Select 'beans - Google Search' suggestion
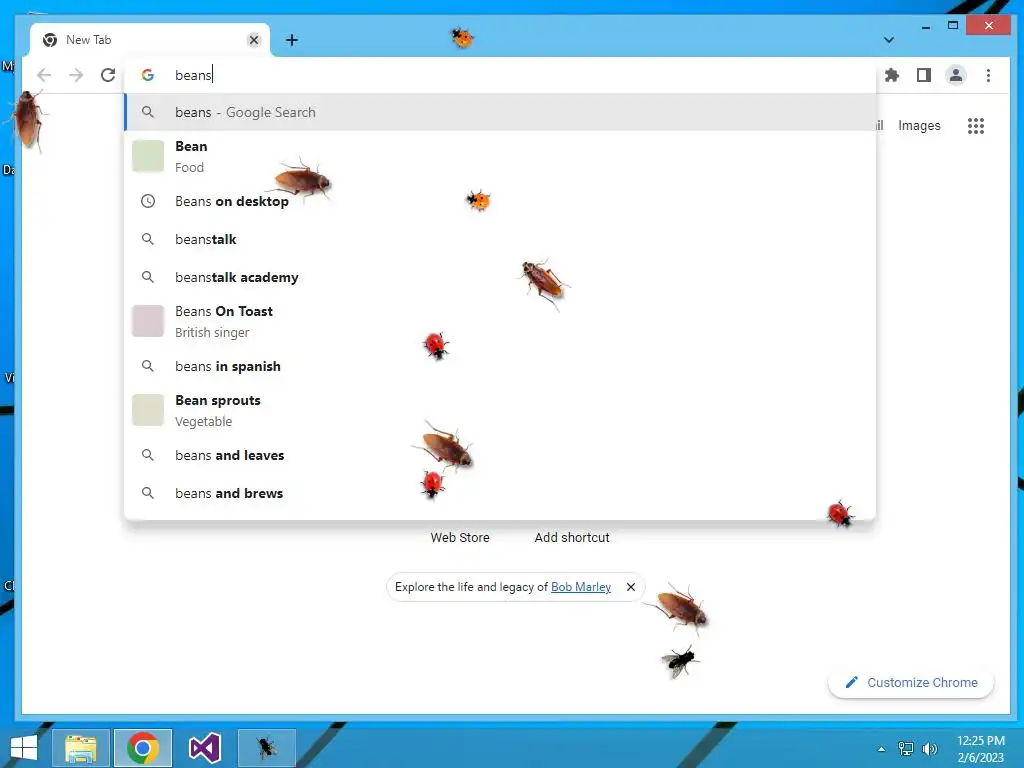Viewport: 1024px width, 768px height. (500, 112)
